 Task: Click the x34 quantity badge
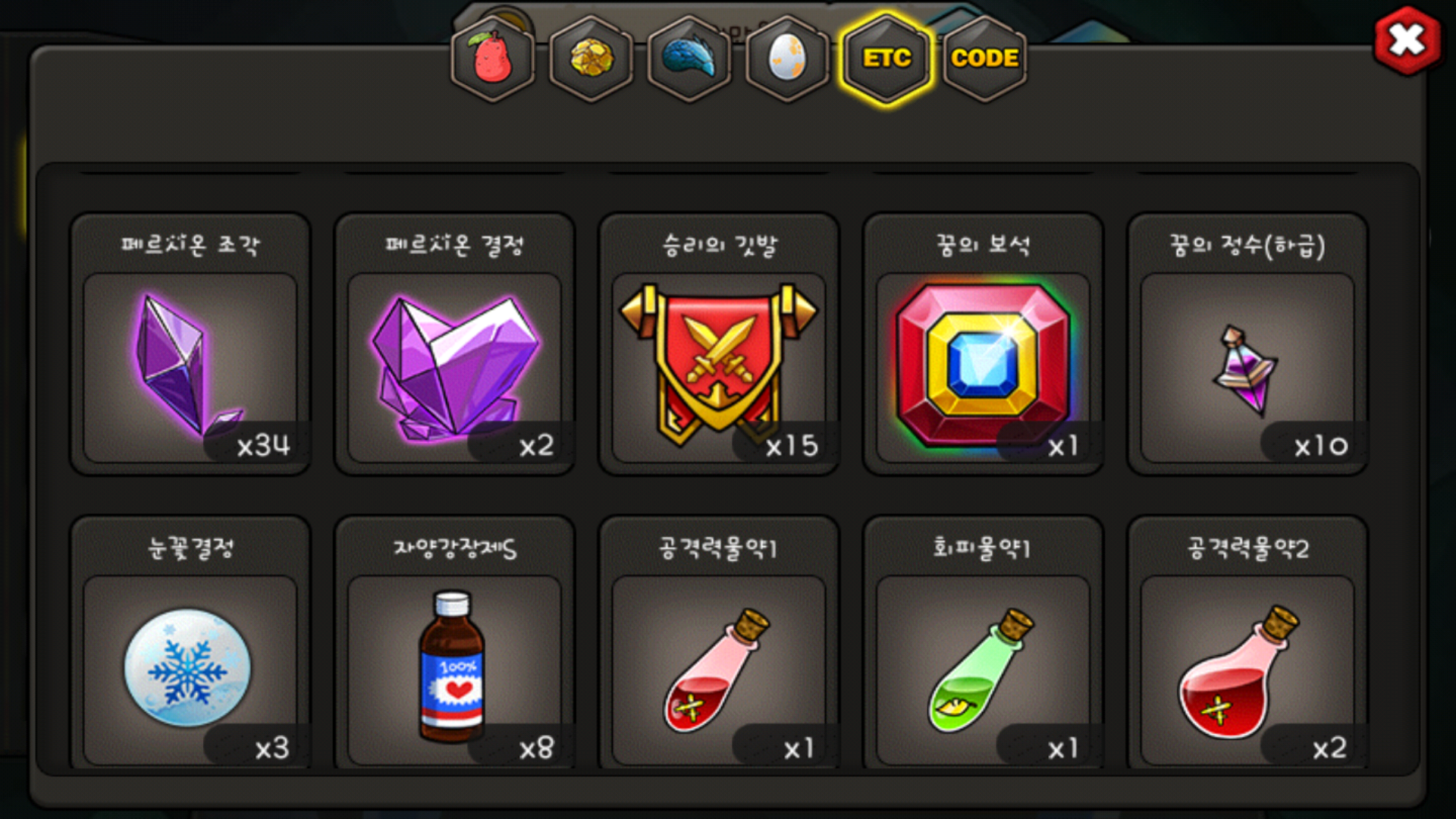point(263,445)
